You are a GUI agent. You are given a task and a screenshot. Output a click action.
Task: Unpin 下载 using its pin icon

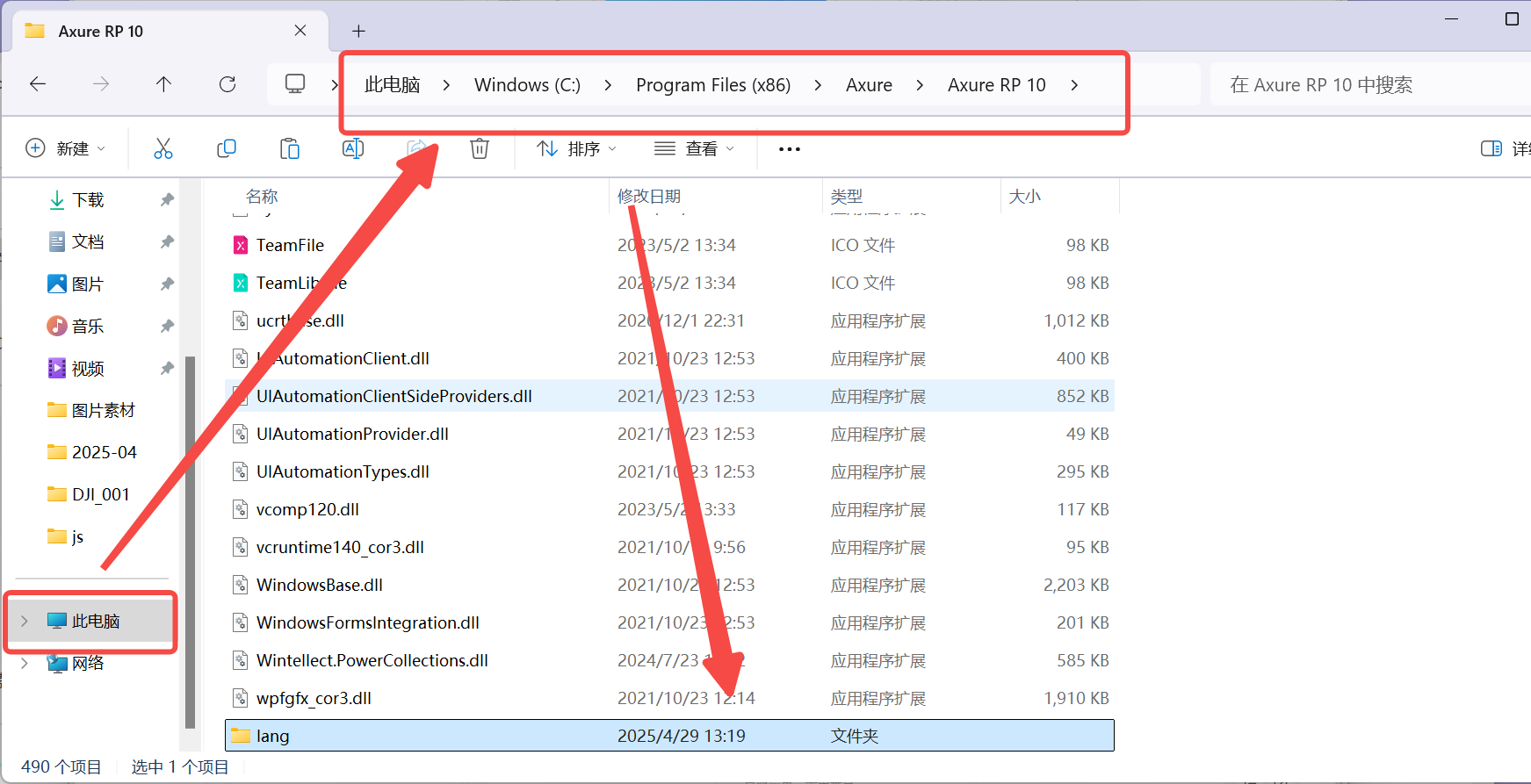pyautogui.click(x=167, y=200)
